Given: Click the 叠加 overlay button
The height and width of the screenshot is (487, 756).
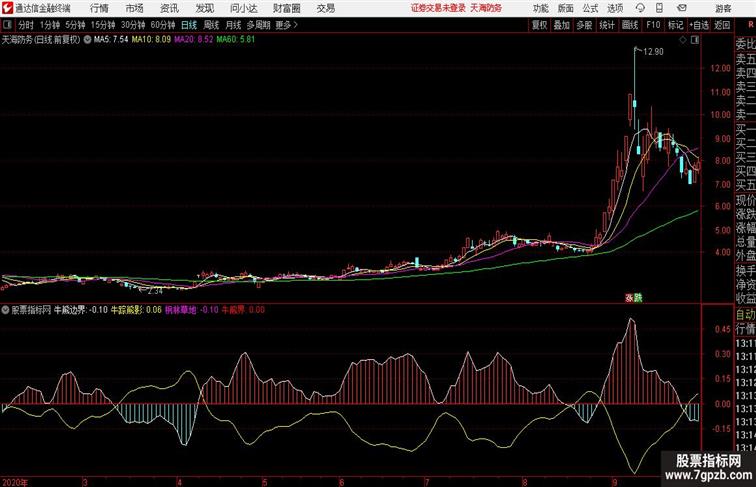Looking at the screenshot, I should click(x=562, y=25).
